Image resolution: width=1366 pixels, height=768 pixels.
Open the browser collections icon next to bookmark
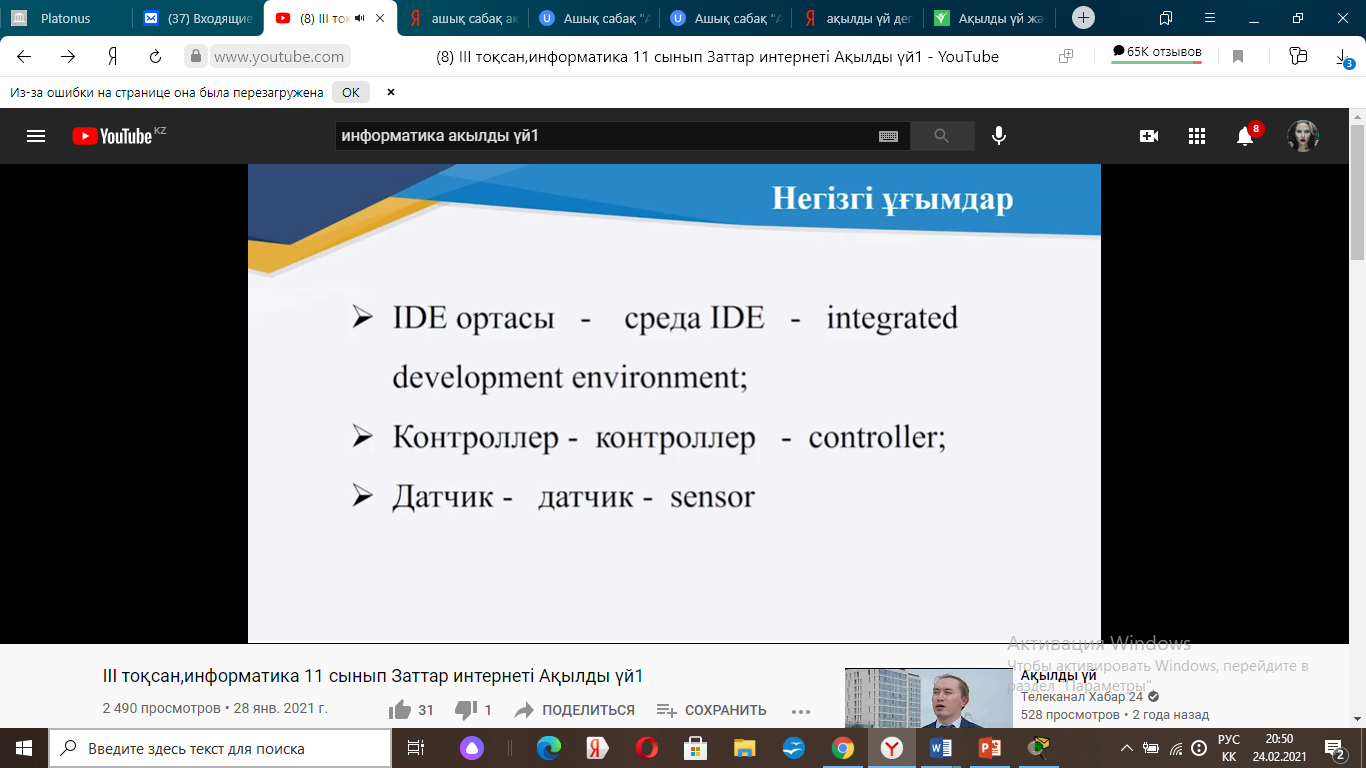click(1298, 57)
